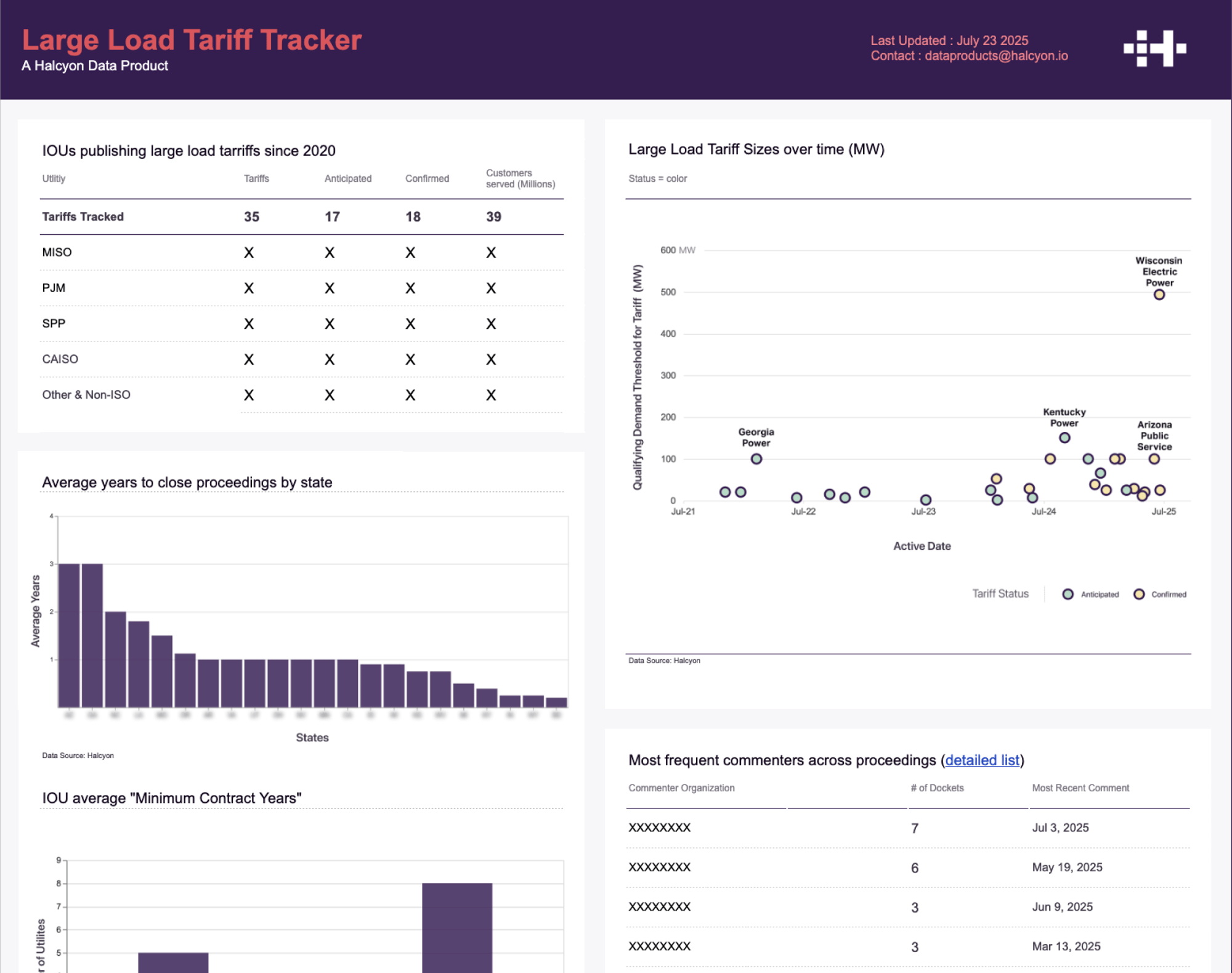Select the Arizona Public Service data point
Screen dimensions: 1232x973
pos(1154,458)
